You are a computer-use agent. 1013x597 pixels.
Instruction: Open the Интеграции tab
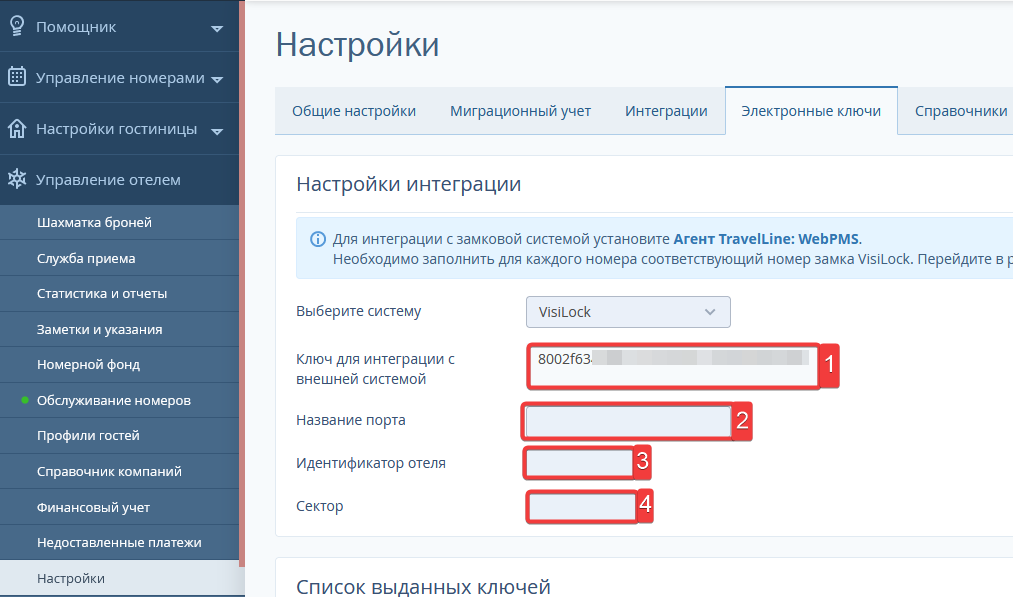[x=666, y=111]
